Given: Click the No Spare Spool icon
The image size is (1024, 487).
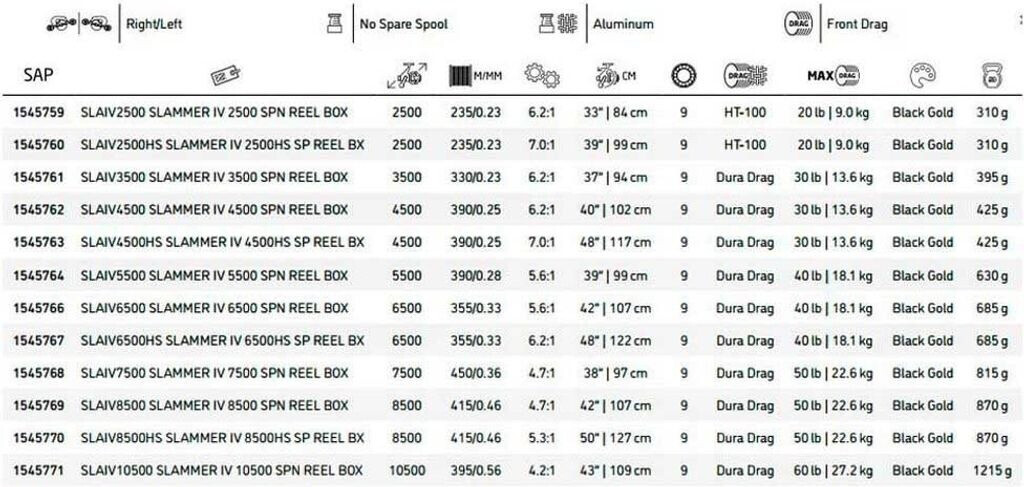Looking at the screenshot, I should pos(335,23).
